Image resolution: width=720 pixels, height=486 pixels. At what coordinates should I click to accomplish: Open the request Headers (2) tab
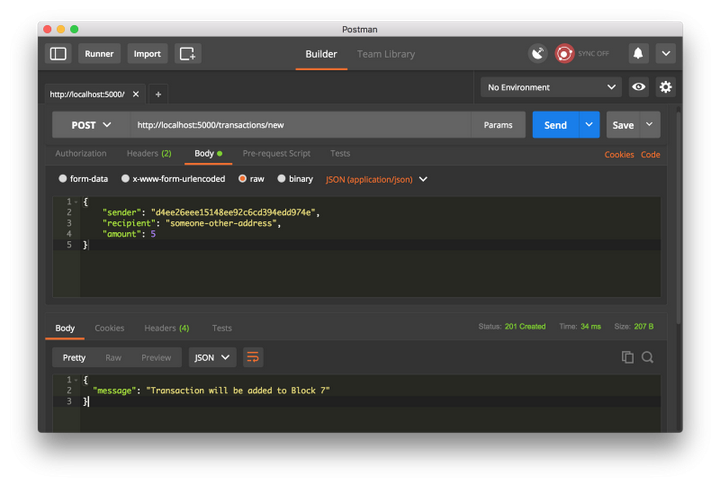click(x=148, y=153)
